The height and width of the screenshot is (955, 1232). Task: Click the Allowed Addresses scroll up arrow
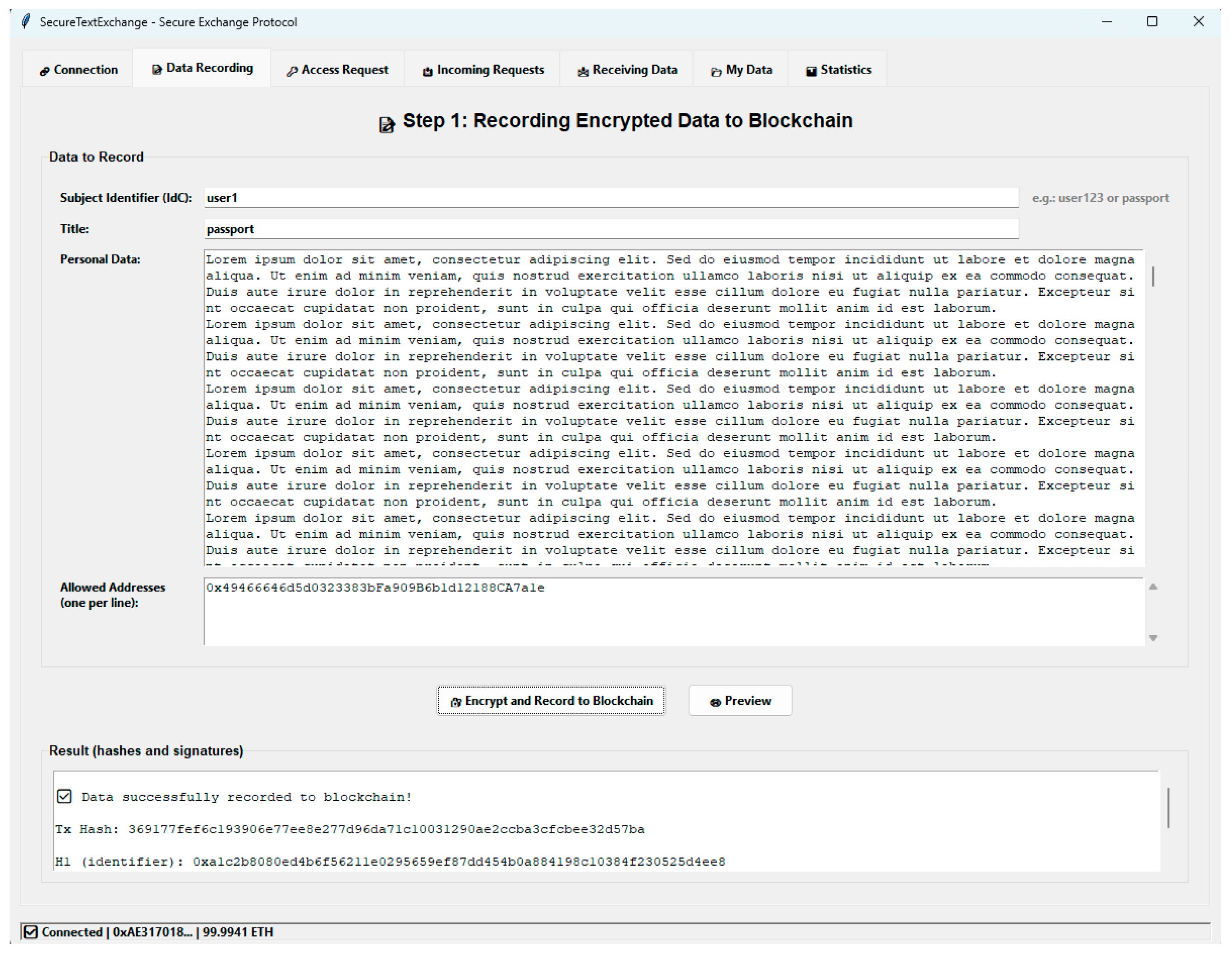point(1153,587)
